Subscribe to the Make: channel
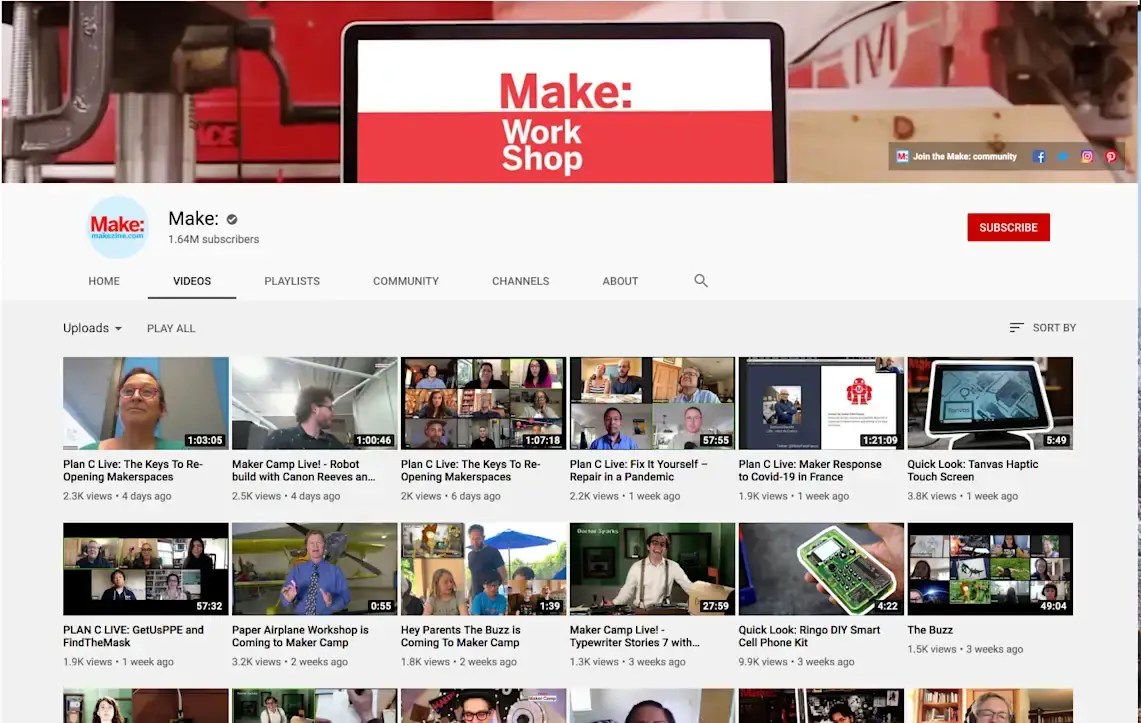 1008,228
